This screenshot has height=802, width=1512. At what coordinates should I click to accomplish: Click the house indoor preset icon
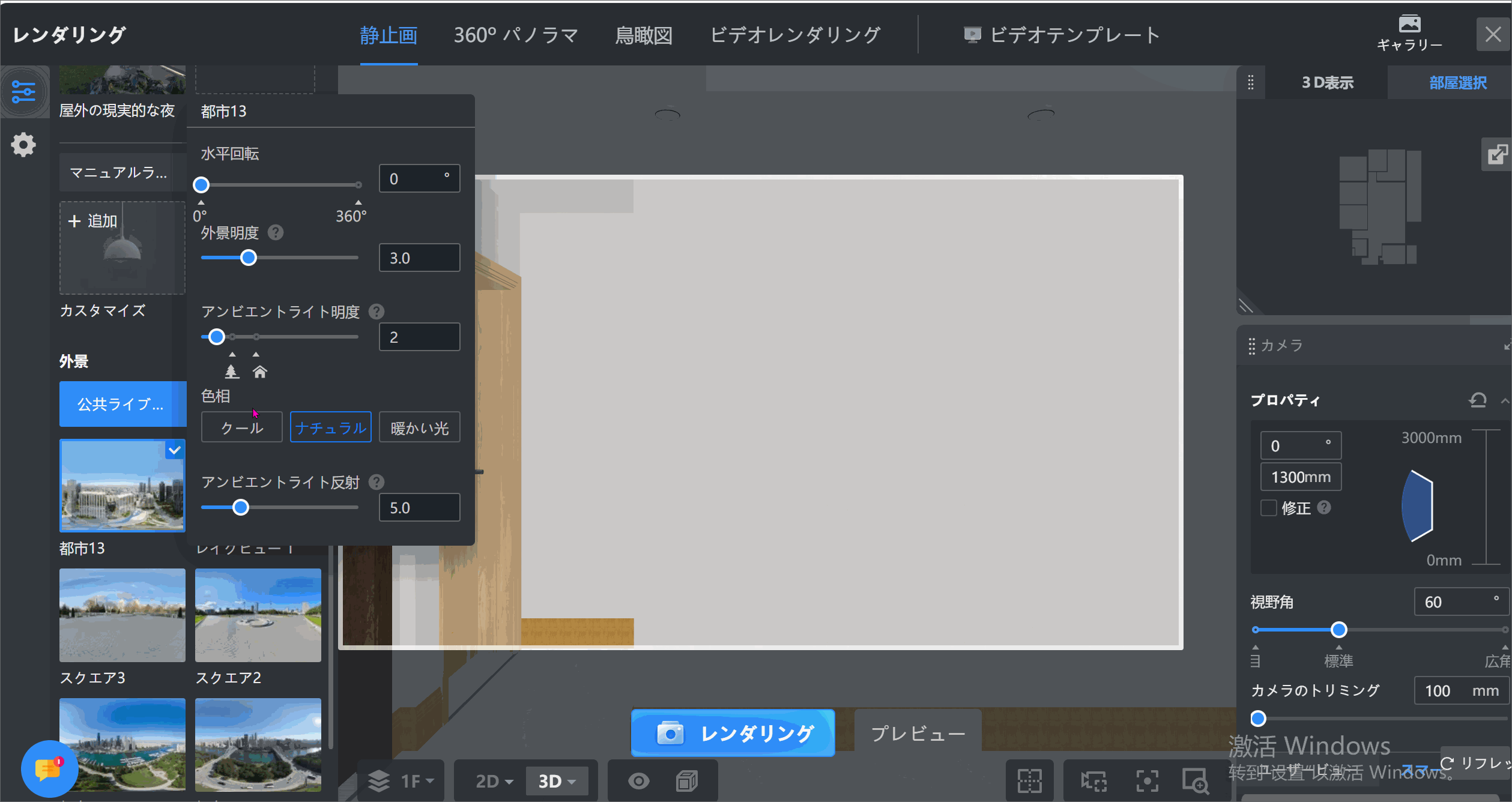coord(259,372)
